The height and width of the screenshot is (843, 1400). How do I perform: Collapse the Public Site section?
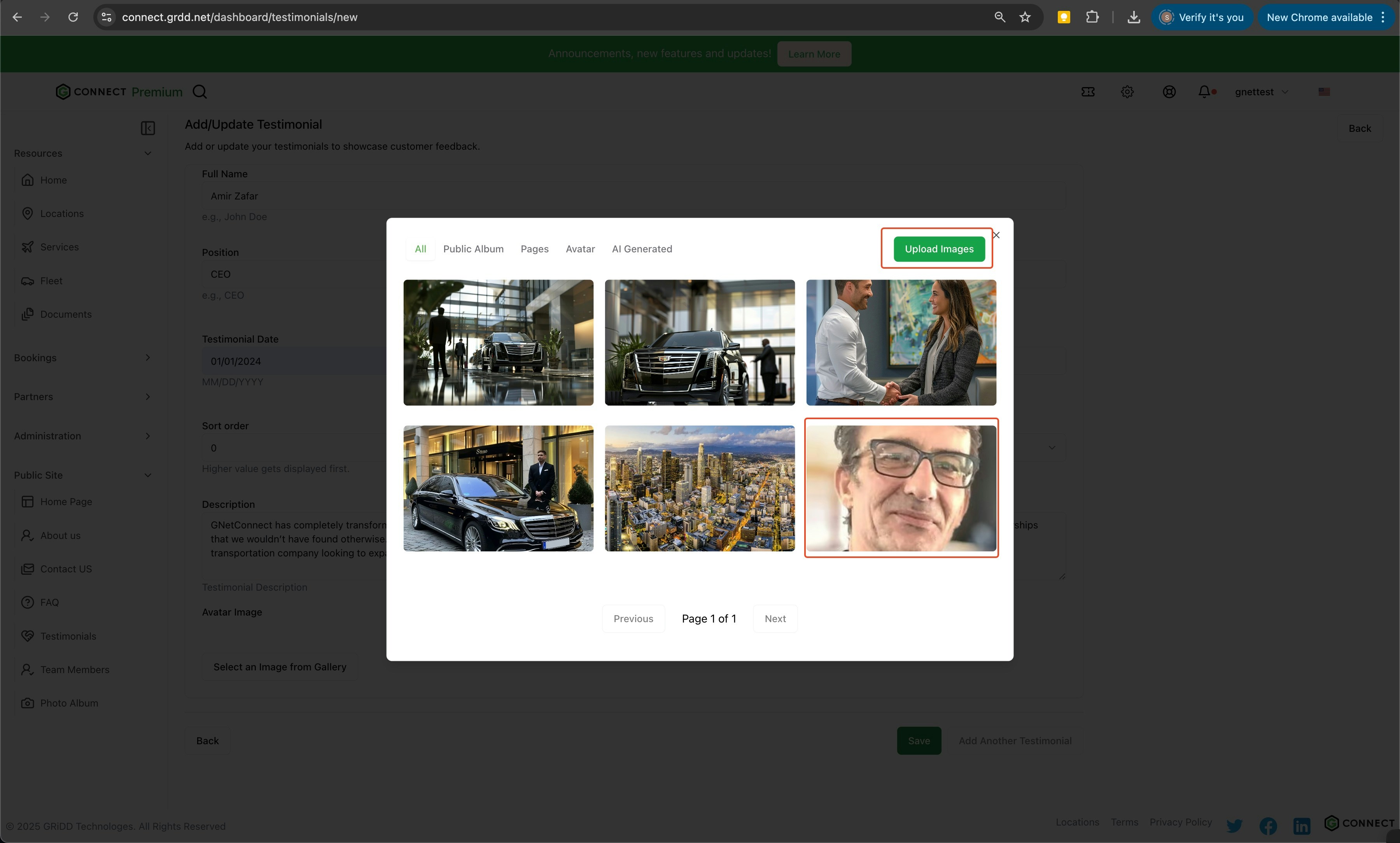[148, 475]
